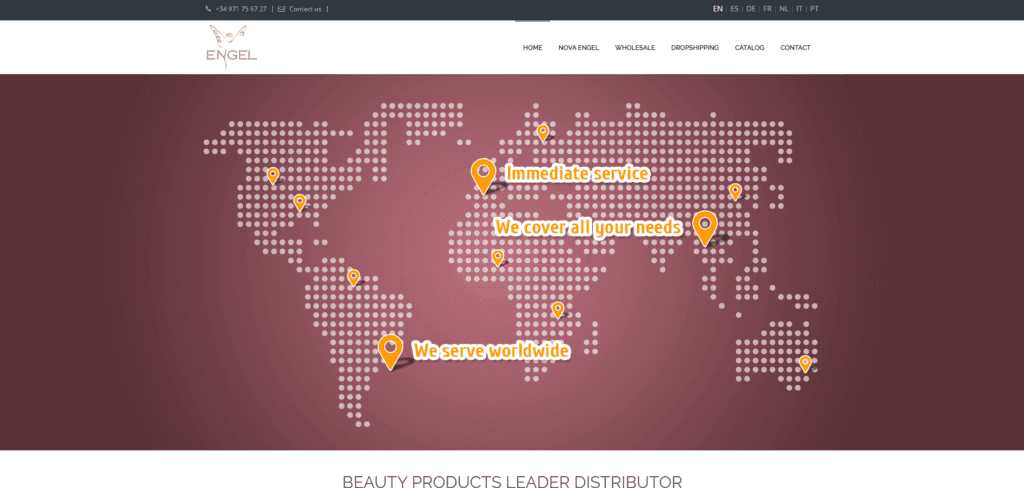The width and height of the screenshot is (1024, 488).
Task: Click the small map pin in northern Russia
Action: click(x=543, y=133)
